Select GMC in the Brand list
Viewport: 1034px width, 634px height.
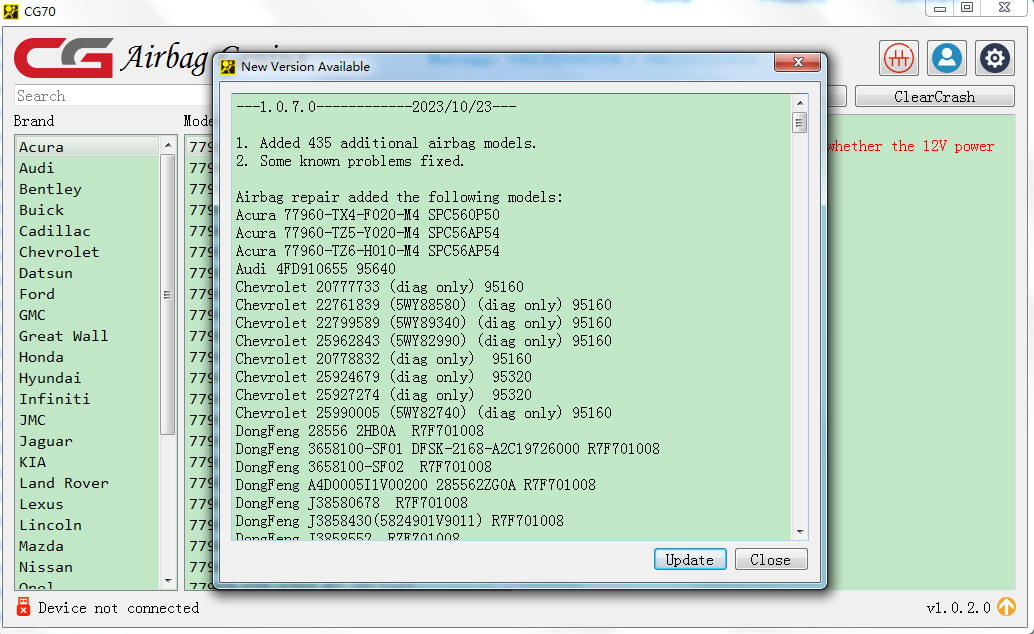click(x=87, y=315)
